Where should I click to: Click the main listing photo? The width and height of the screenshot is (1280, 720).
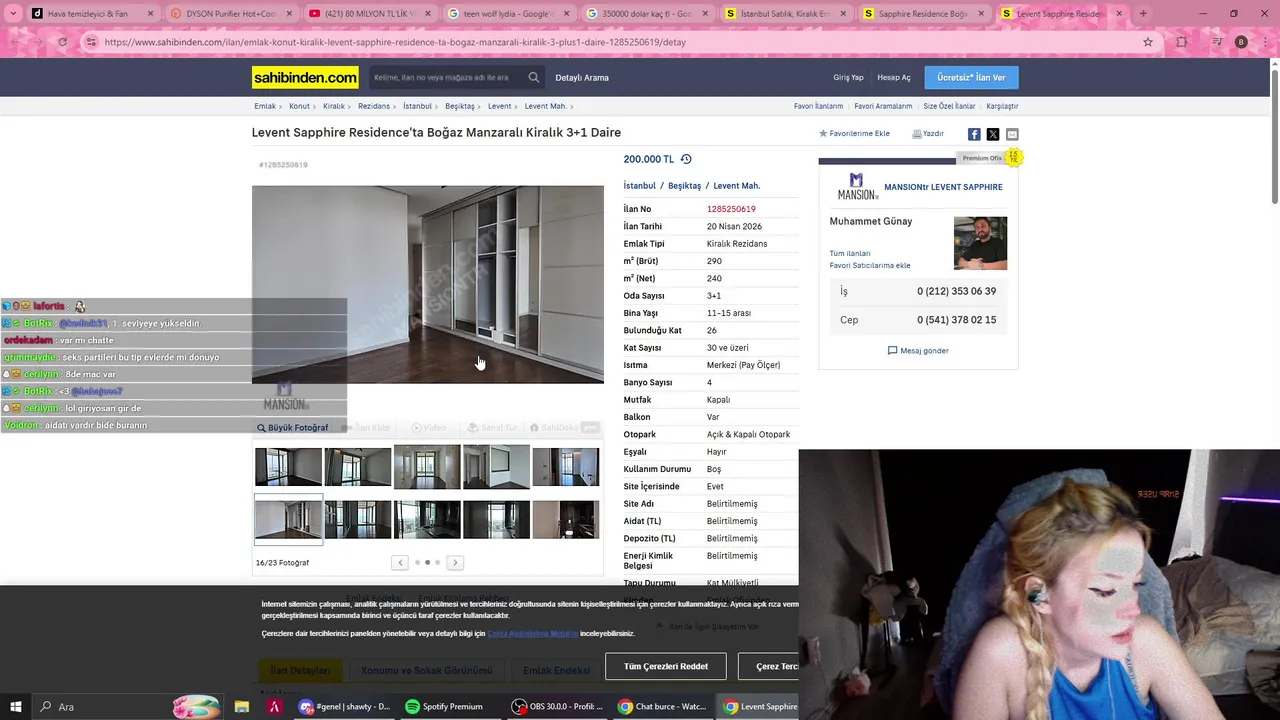coord(428,284)
